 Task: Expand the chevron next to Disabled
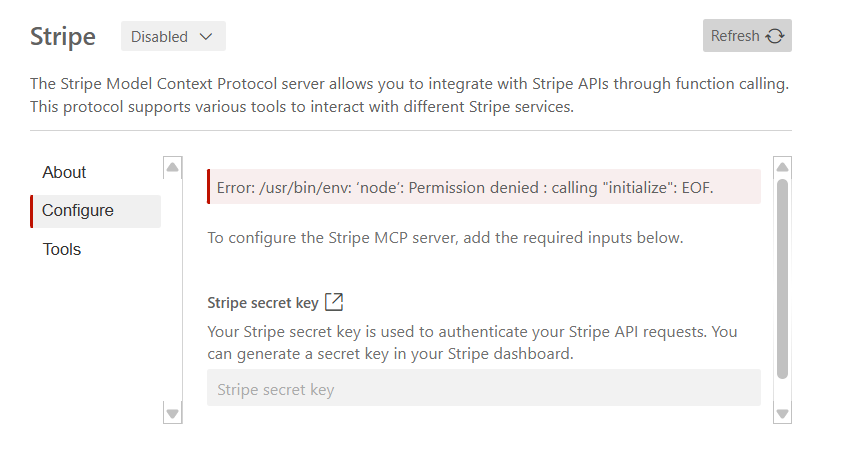pos(206,37)
